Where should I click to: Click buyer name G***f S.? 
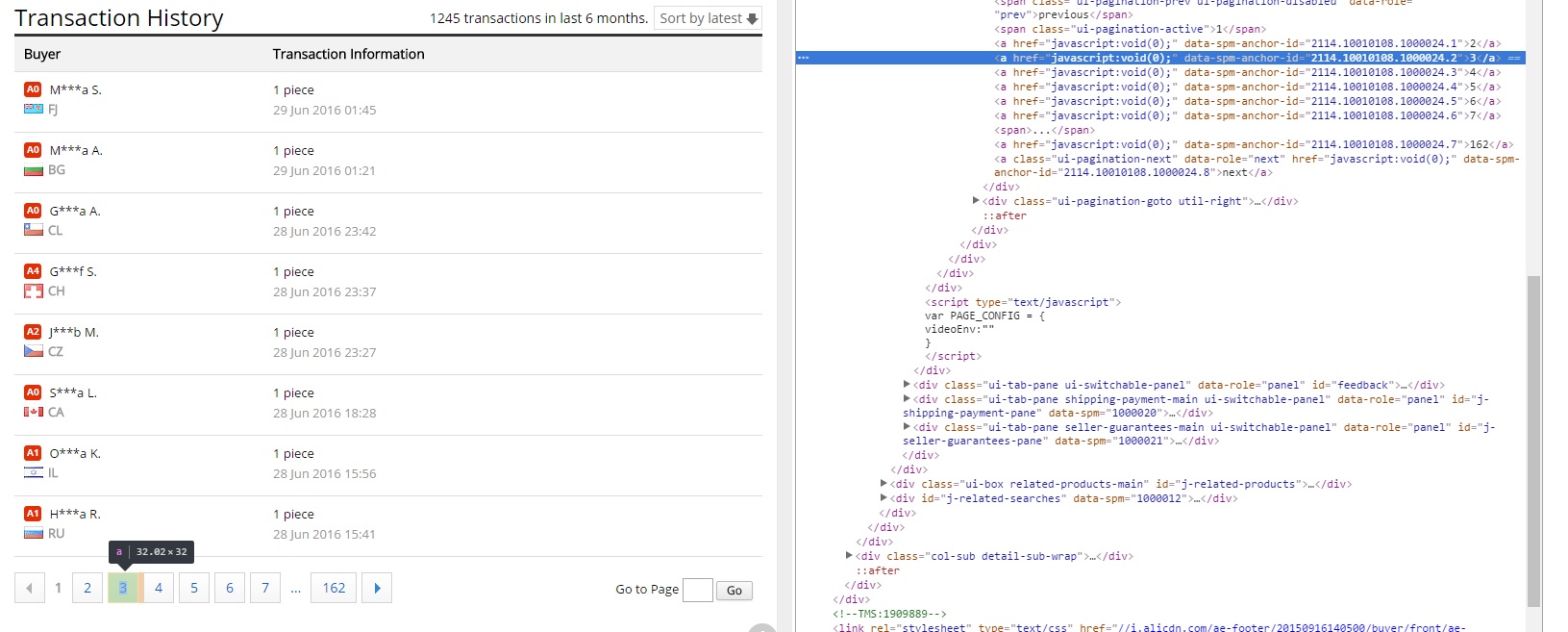(73, 271)
